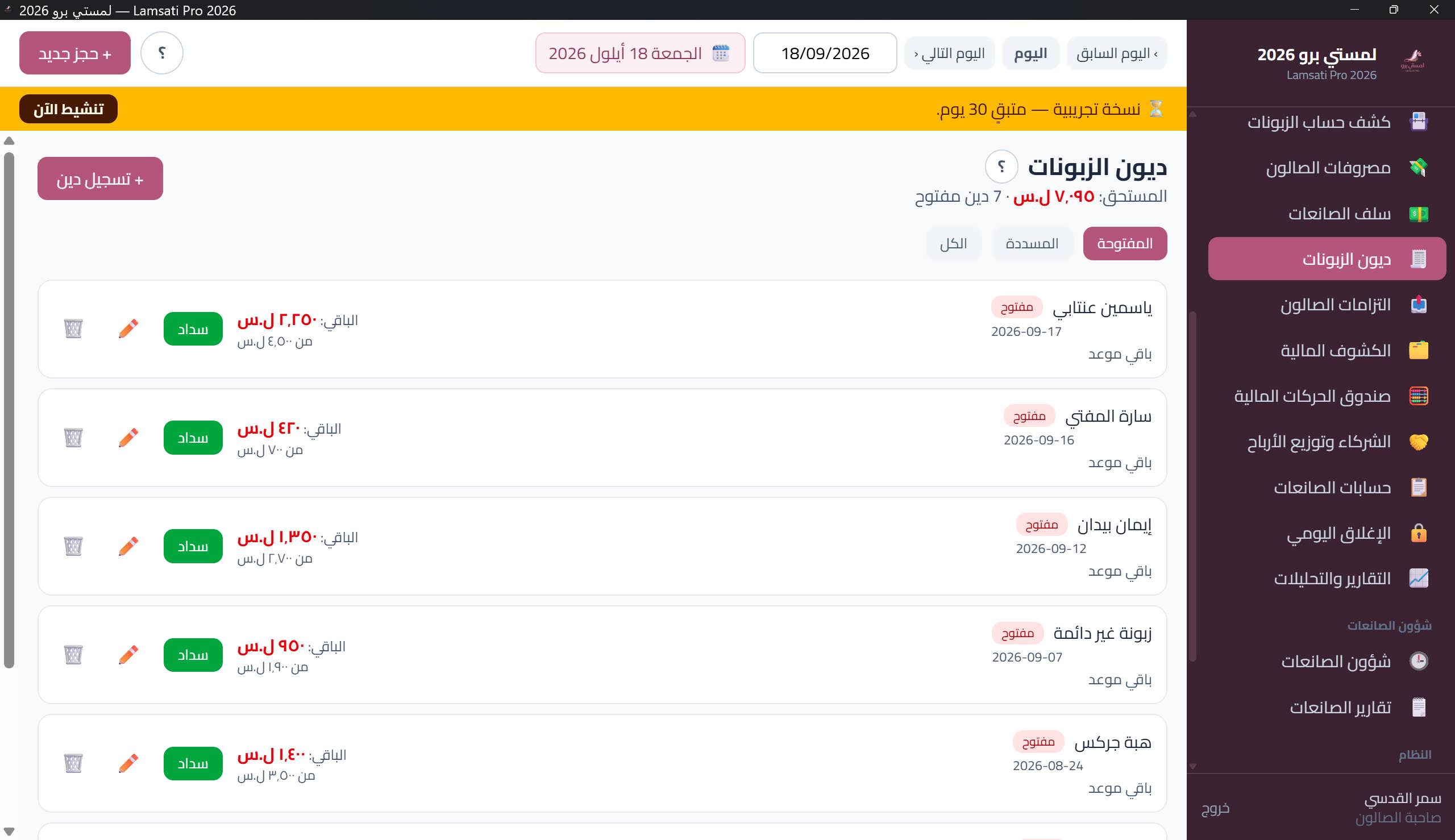Image resolution: width=1455 pixels, height=840 pixels.
Task: Delete سارة المفتي debt via trash icon
Action: [73, 437]
